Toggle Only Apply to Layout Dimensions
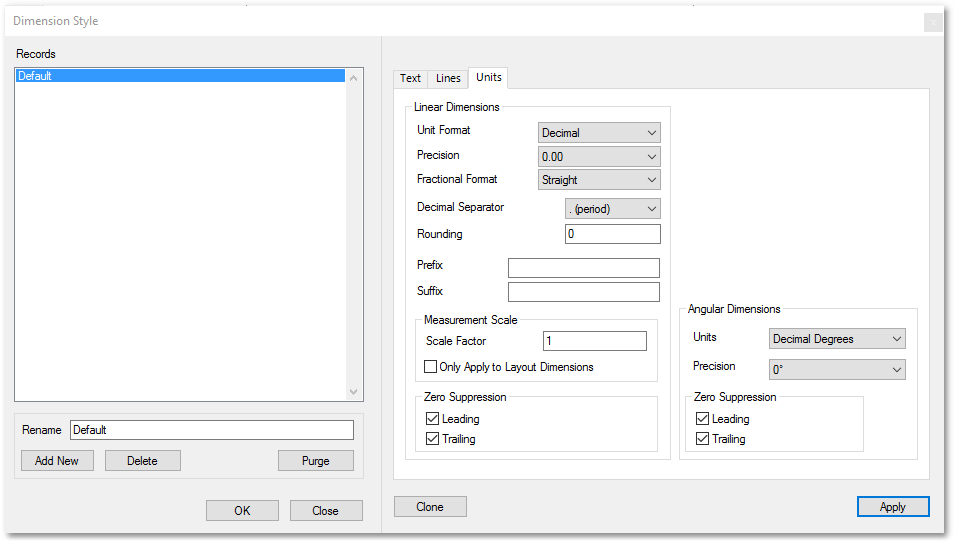 point(431,367)
